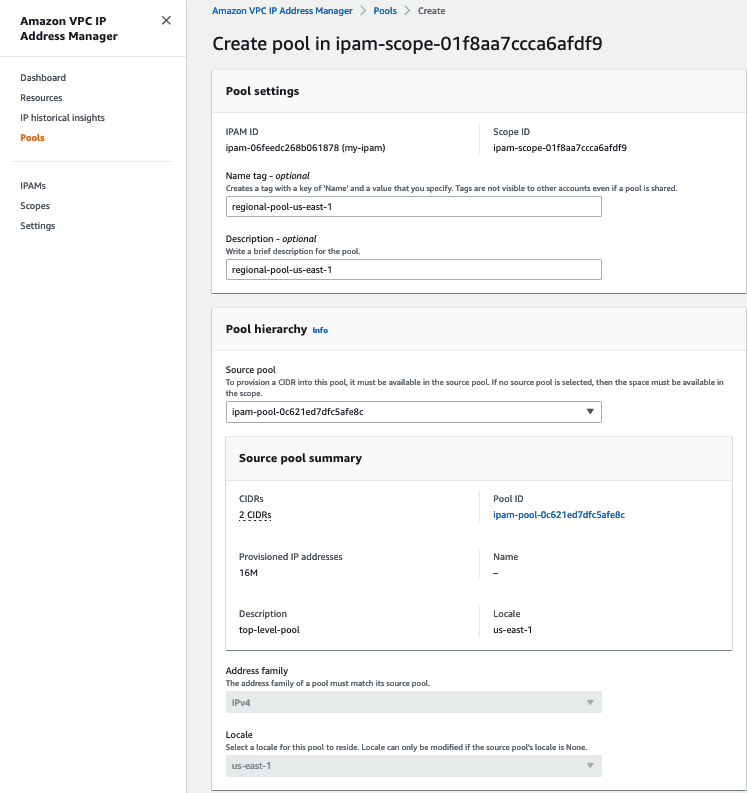
Task: Open the Source pool dropdown
Action: (414, 412)
